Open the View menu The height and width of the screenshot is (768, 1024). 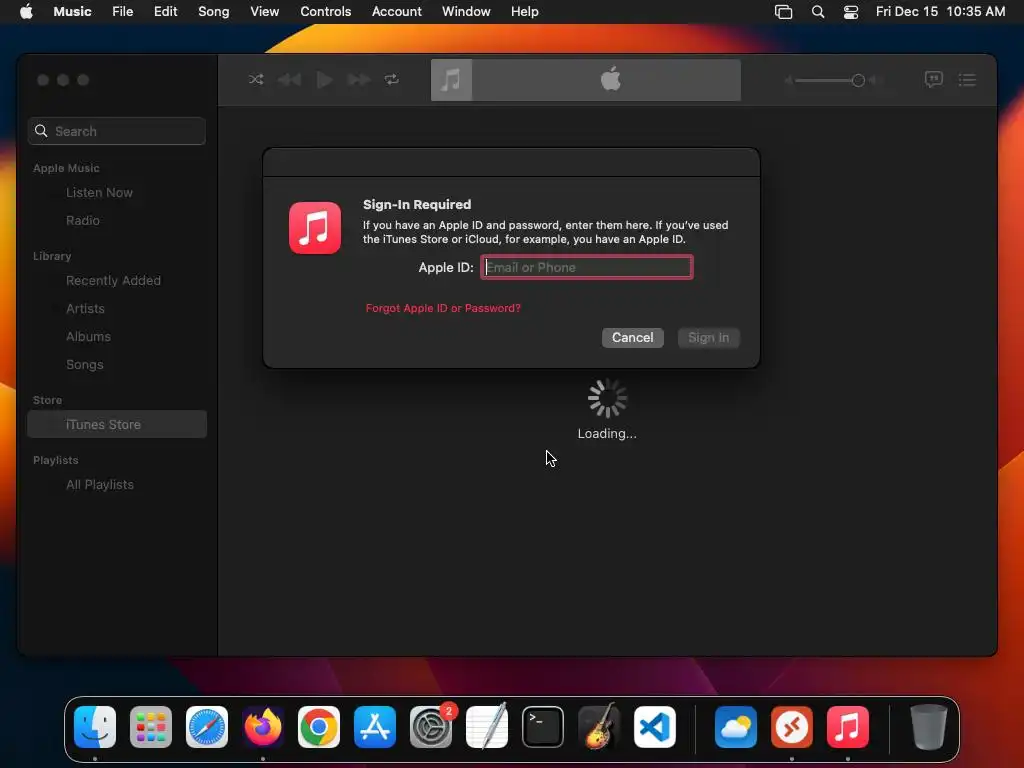tap(264, 12)
